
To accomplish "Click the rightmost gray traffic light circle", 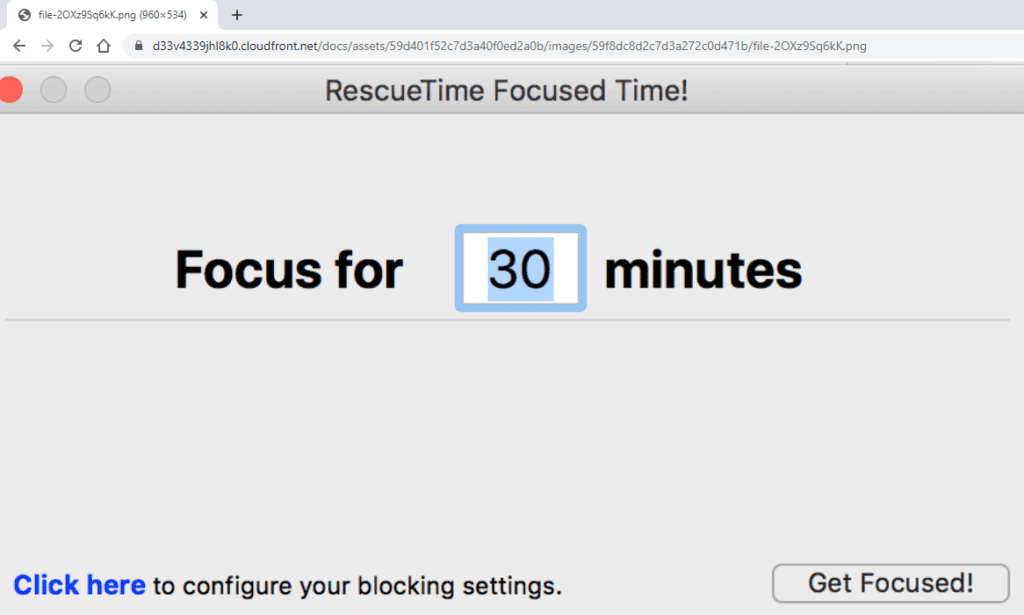I will coord(97,89).
